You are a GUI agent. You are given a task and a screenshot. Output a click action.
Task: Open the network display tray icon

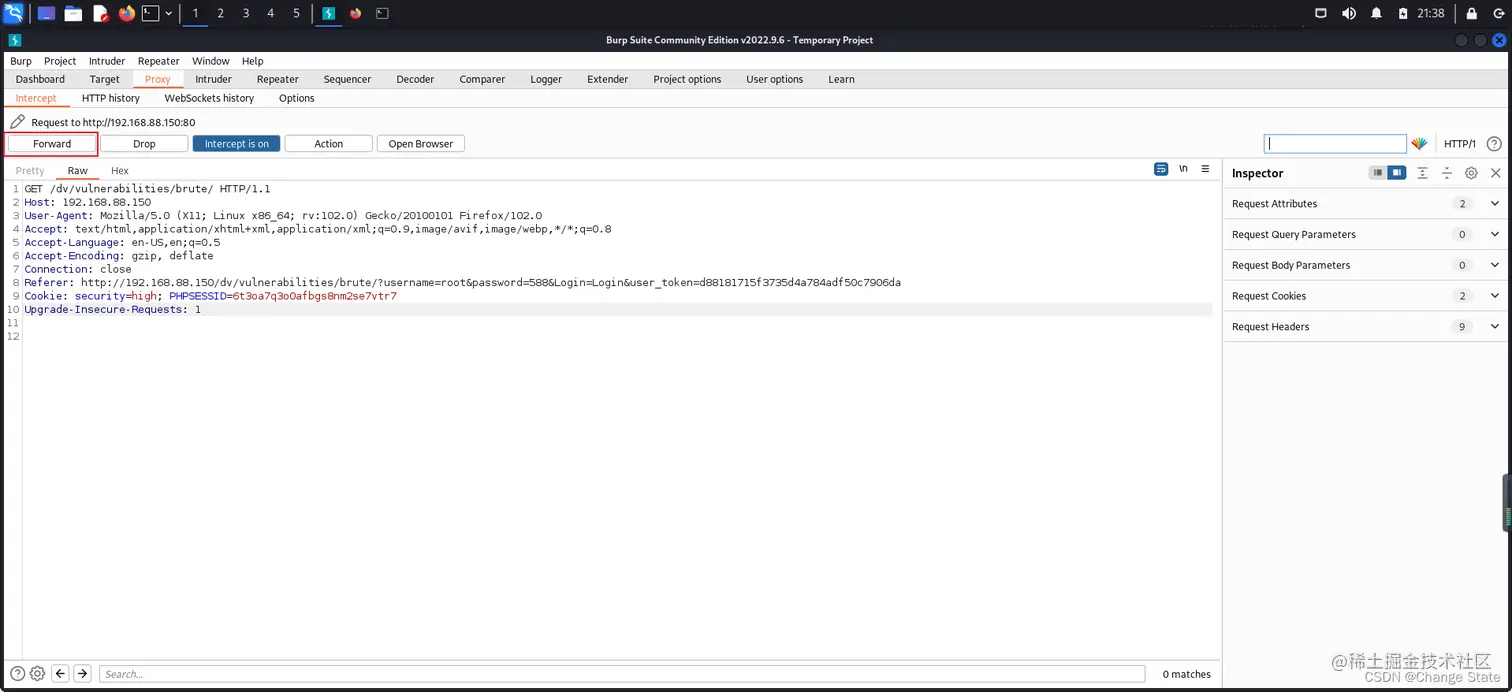[1321, 14]
